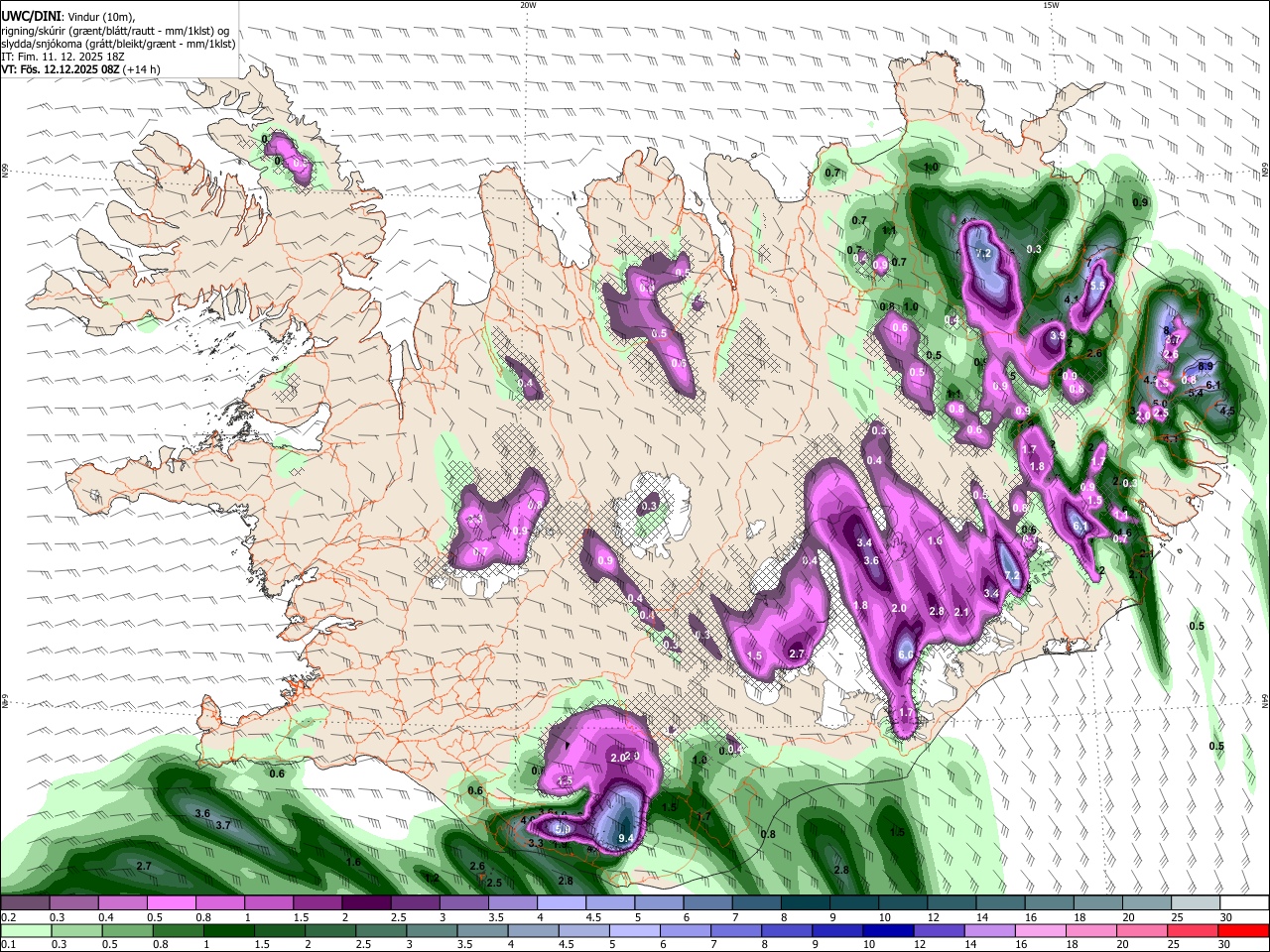Click the blue swatch between 8 and 9 in lower legend row
Image resolution: width=1270 pixels, height=952 pixels.
[788, 931]
